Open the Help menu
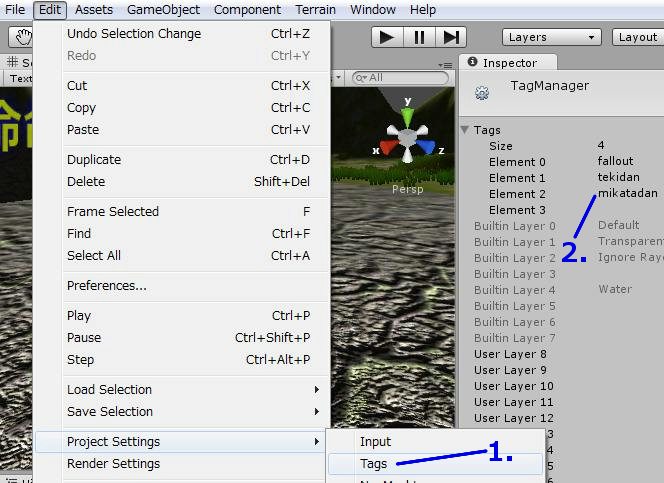The height and width of the screenshot is (483, 664). [x=423, y=9]
